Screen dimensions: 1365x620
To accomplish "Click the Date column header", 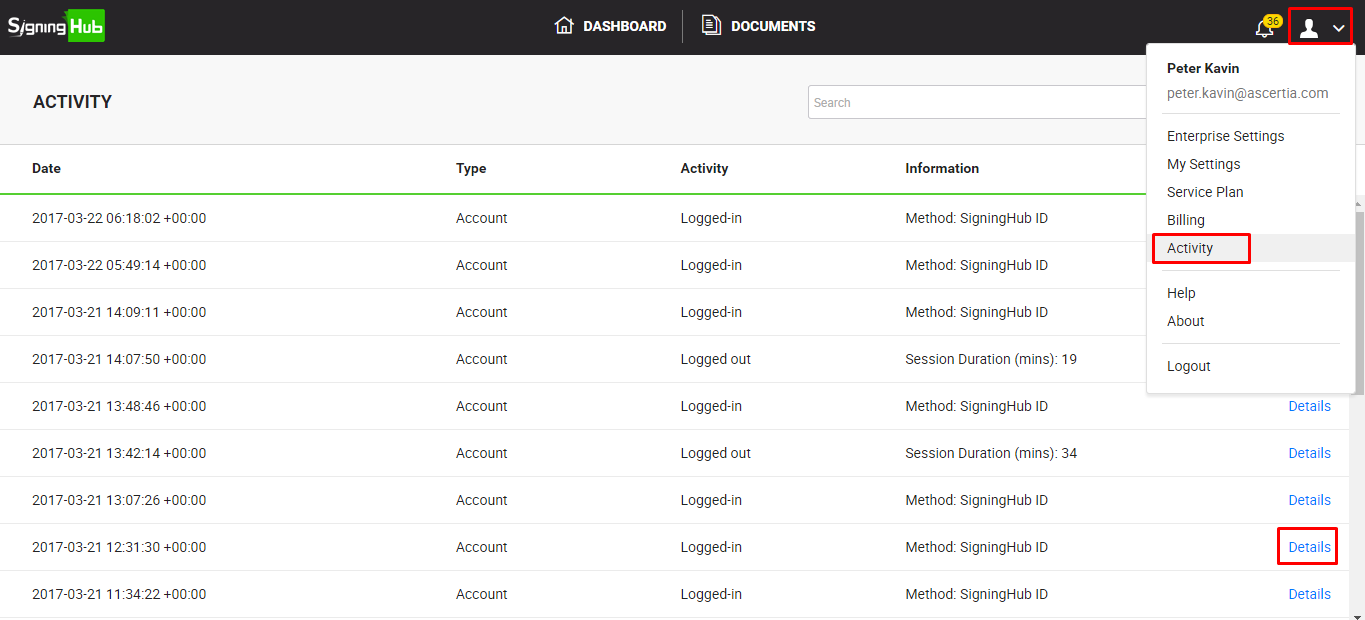I will tap(46, 168).
